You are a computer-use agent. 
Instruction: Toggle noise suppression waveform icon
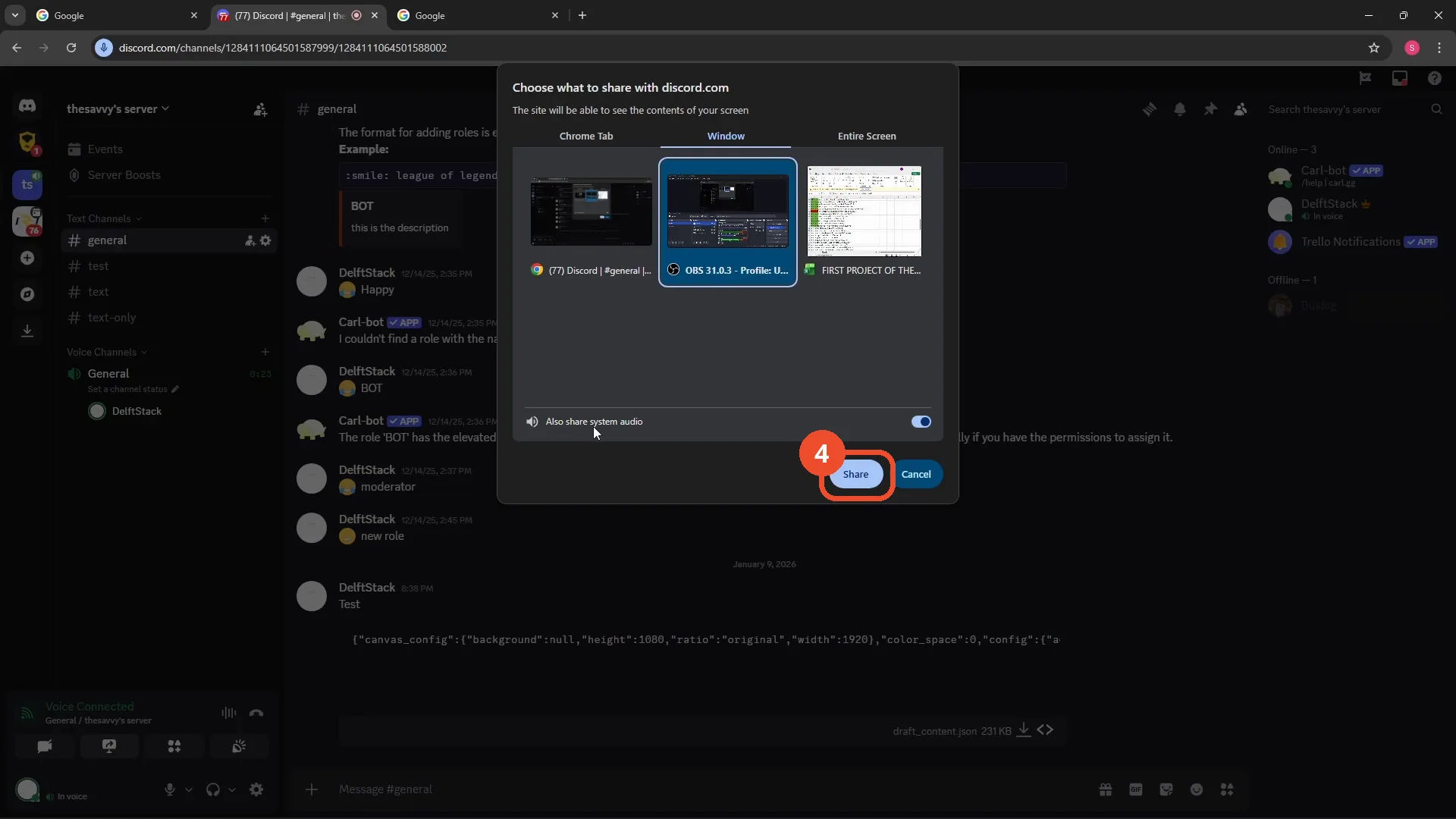(228, 713)
